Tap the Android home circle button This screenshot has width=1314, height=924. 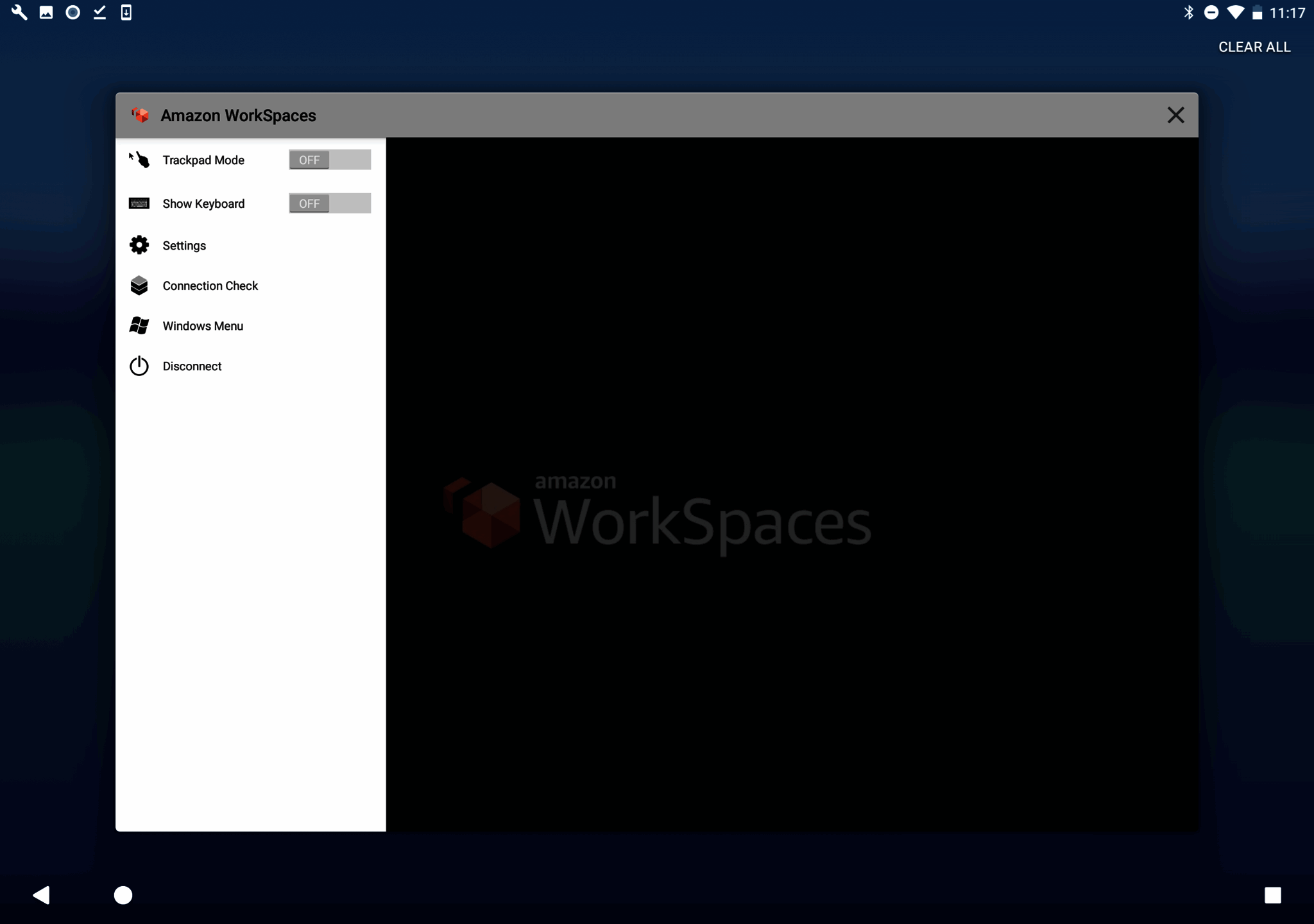(x=123, y=895)
